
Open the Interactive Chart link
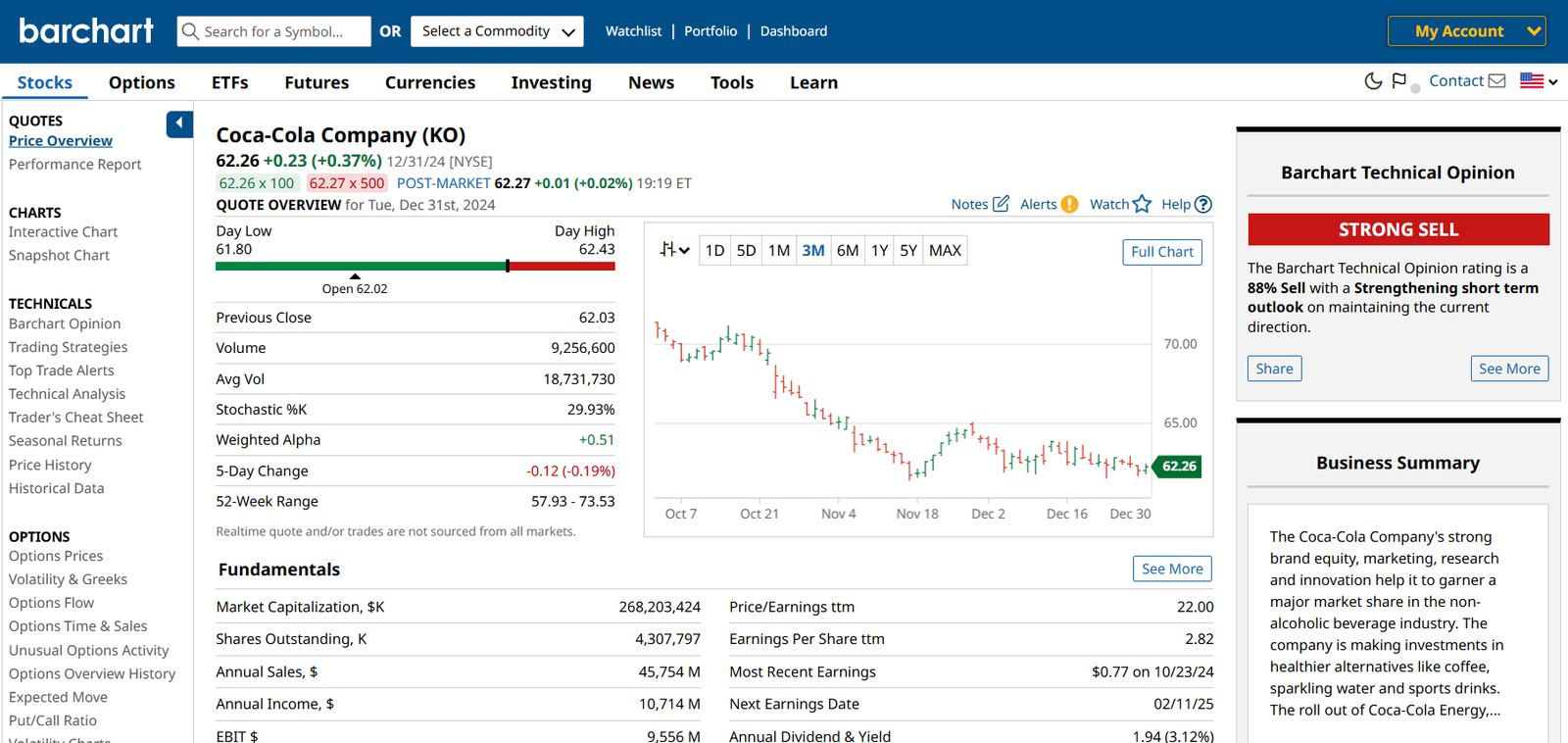[x=63, y=232]
